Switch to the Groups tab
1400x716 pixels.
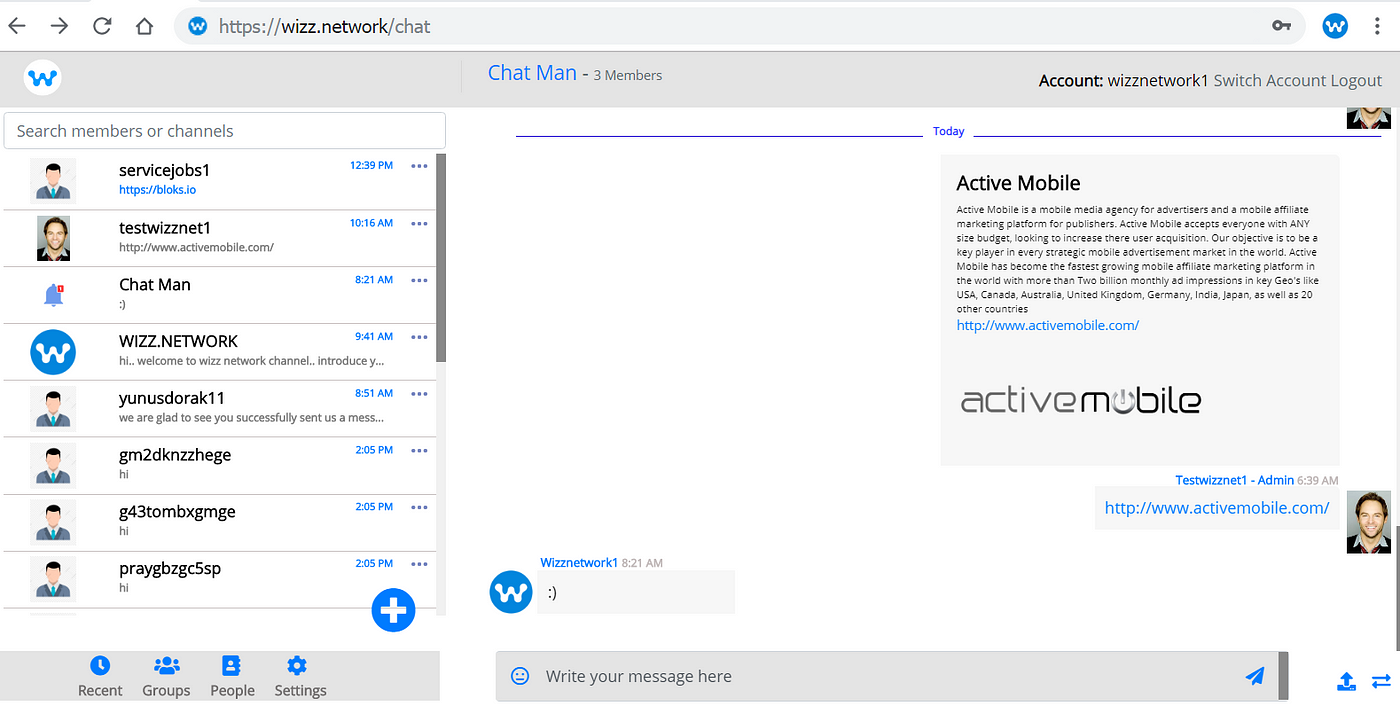166,664
